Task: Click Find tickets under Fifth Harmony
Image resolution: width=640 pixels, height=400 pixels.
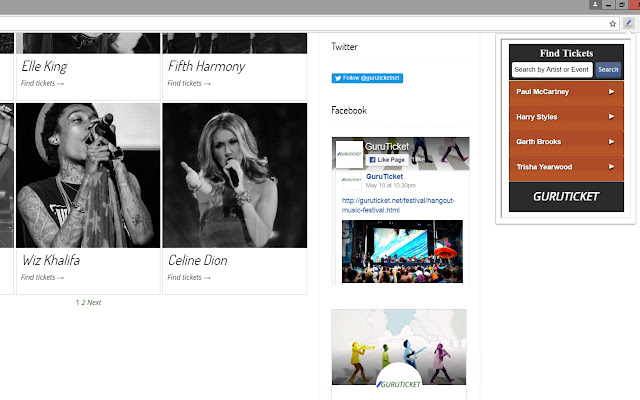Action: coord(189,83)
